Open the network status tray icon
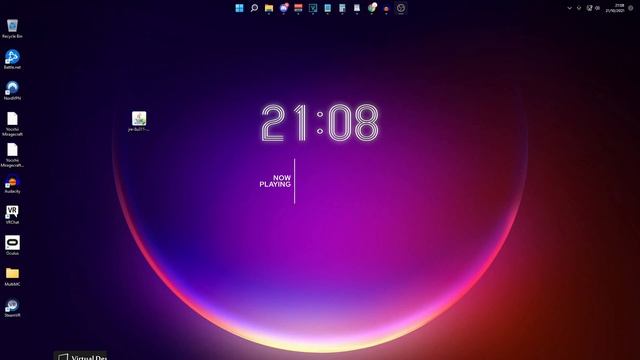Viewport: 640px width, 360px height. pos(589,8)
